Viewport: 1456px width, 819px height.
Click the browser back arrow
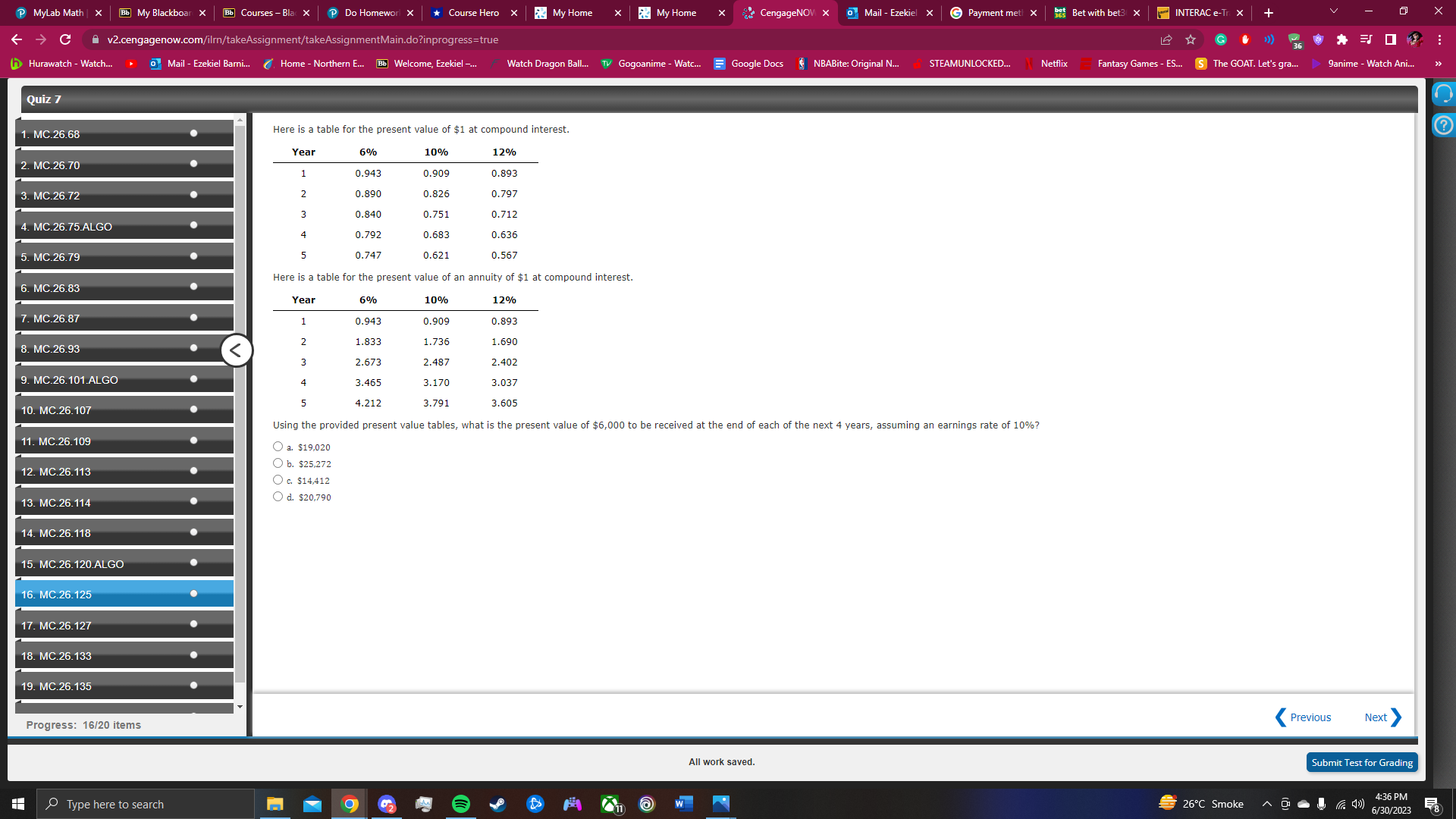tap(15, 39)
